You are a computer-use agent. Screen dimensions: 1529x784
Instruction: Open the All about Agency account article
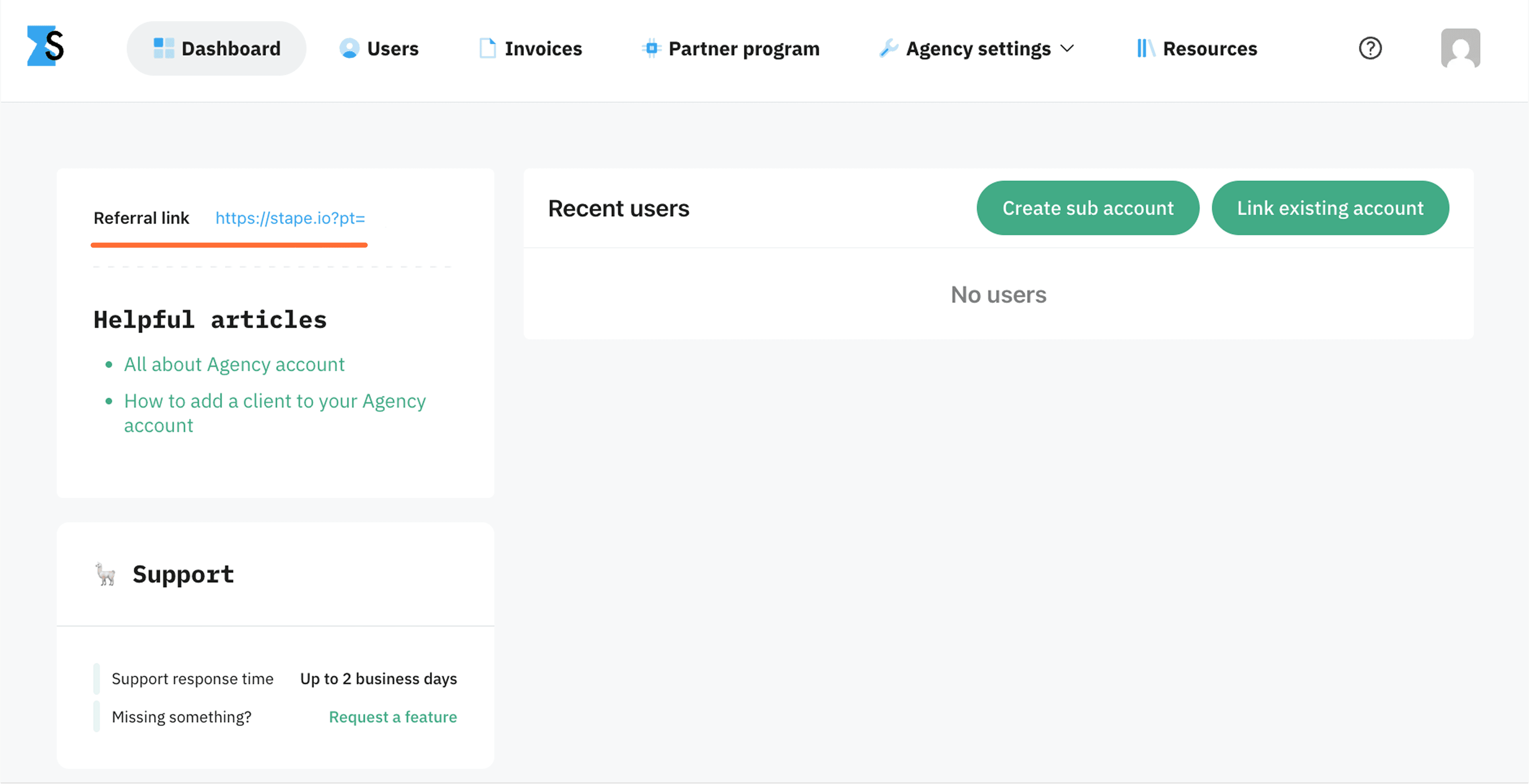coord(234,364)
